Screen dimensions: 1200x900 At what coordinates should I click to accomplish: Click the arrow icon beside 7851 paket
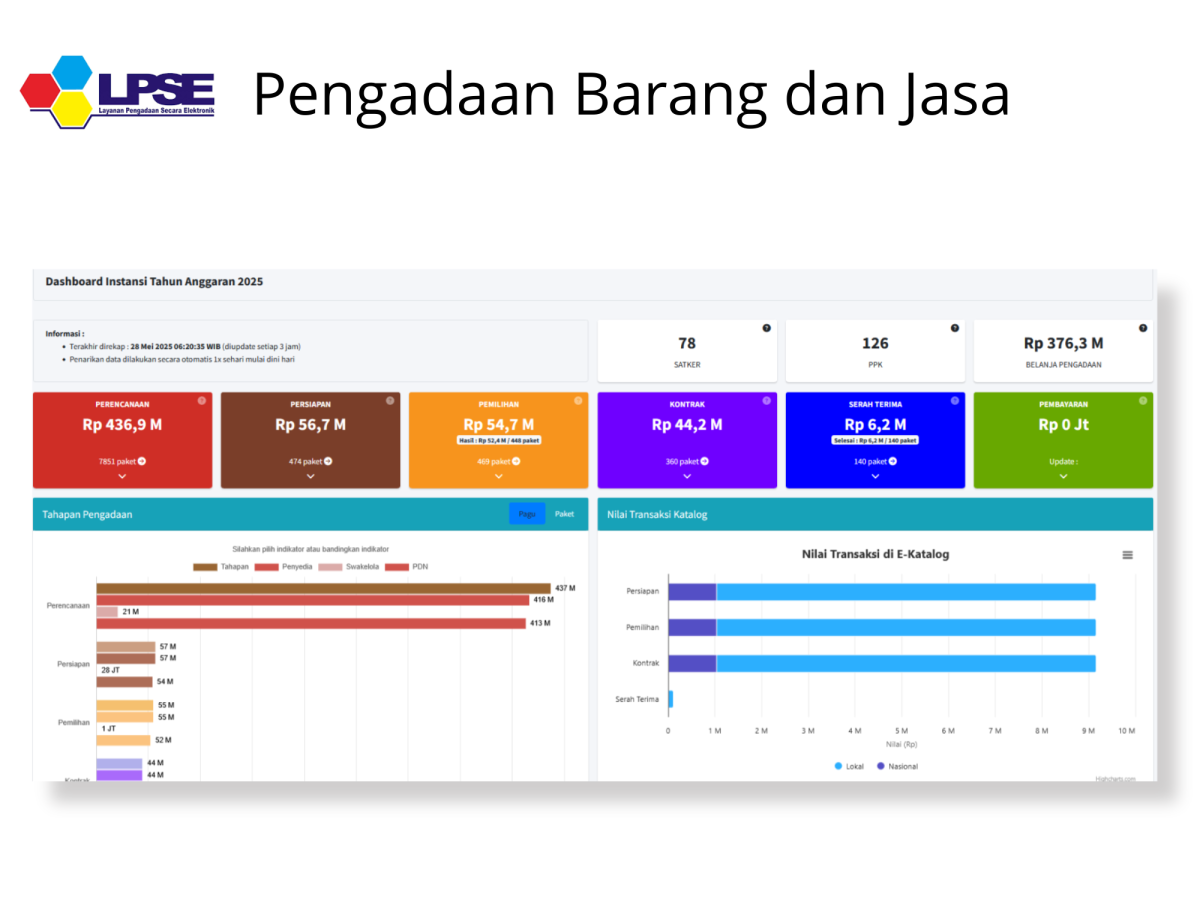pyautogui.click(x=142, y=461)
